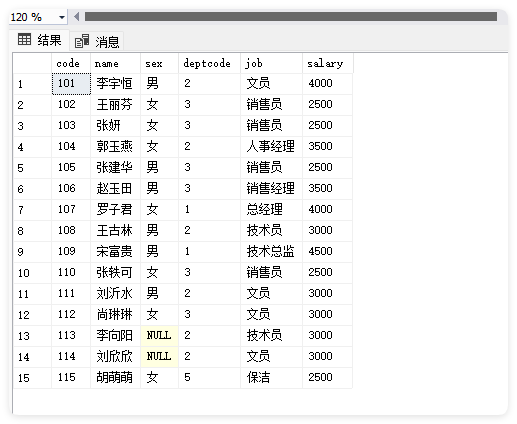Select the NULL sex cell for 刘欣欣
The image size is (517, 424).
(159, 357)
